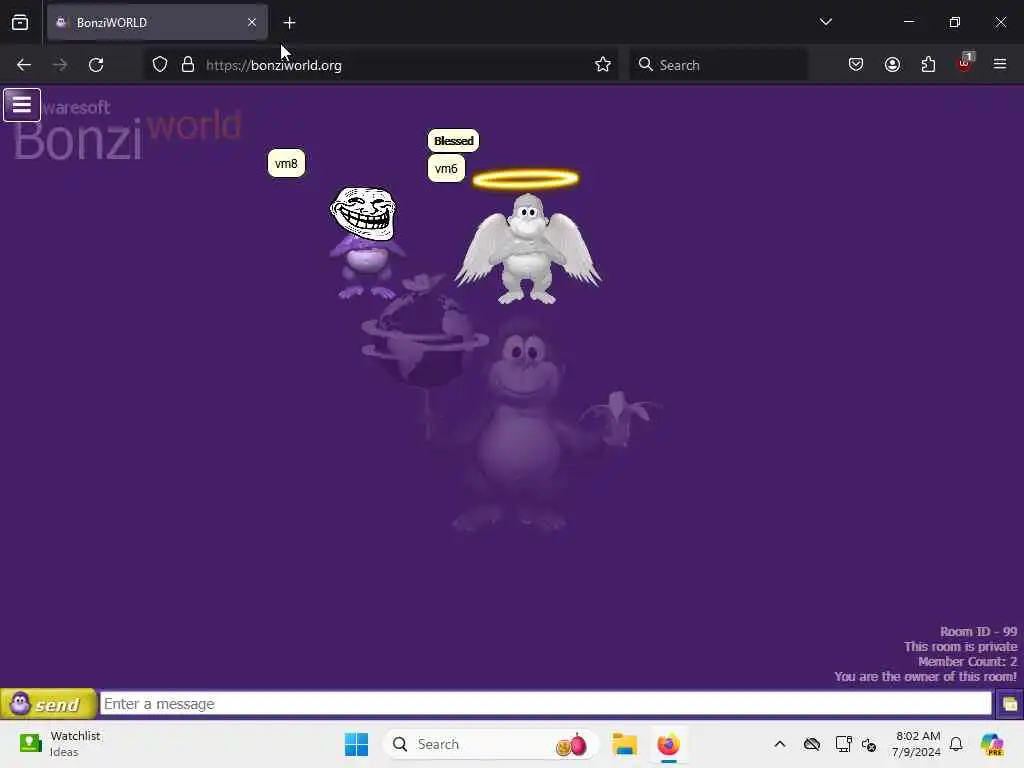Open the BonziWORLD hamburger menu

point(22,104)
